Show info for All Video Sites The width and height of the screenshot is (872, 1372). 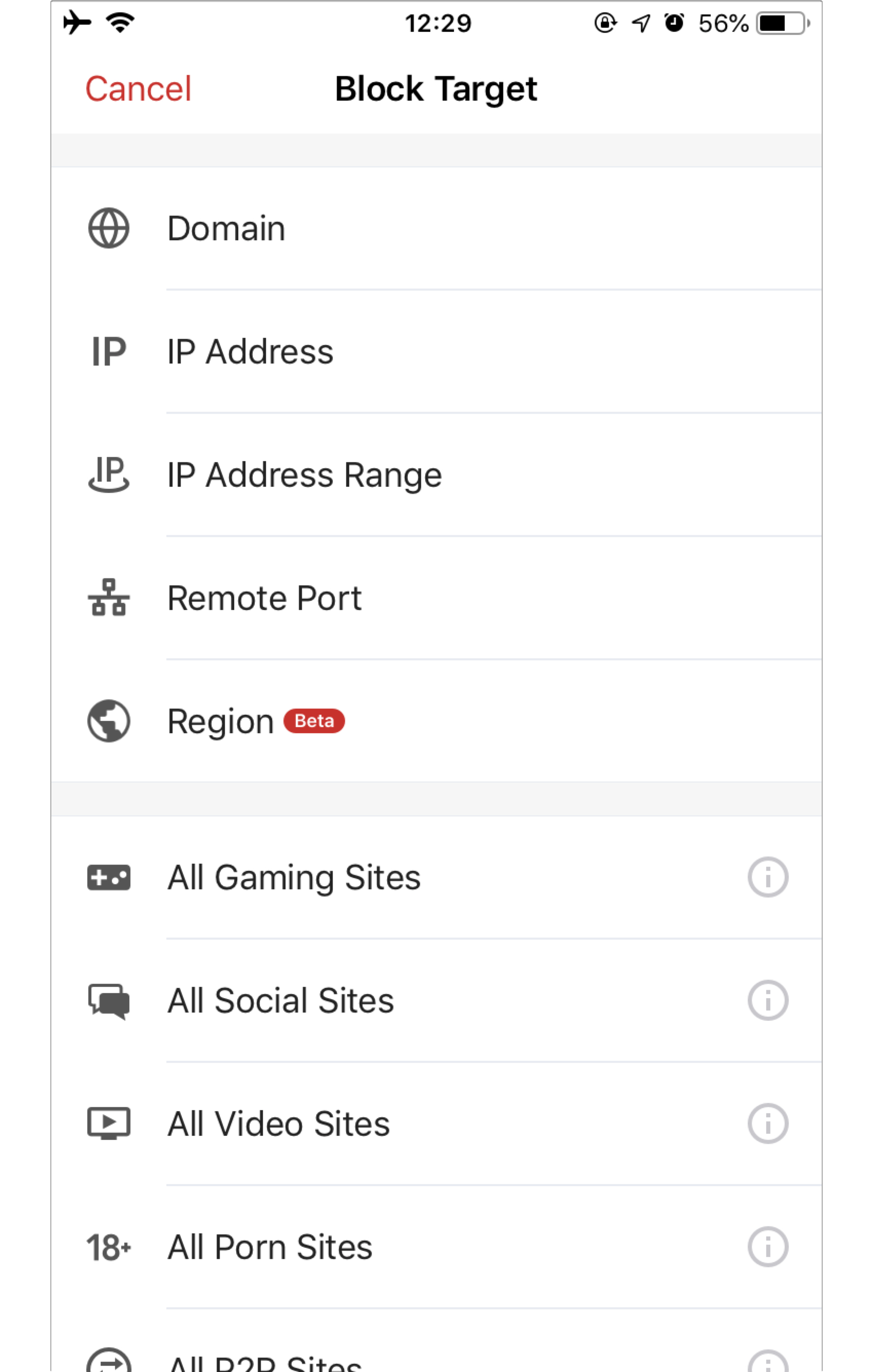pos(768,1123)
